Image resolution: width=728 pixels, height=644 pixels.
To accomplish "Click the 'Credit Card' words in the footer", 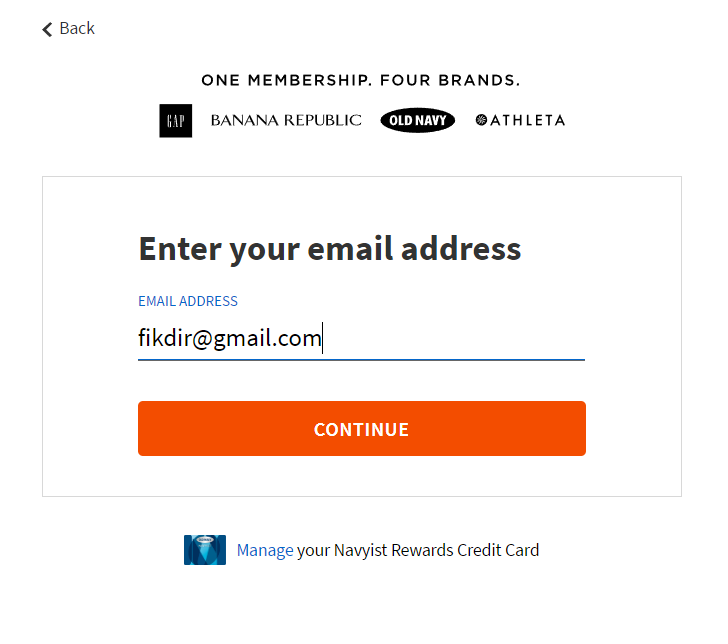I will click(x=498, y=550).
